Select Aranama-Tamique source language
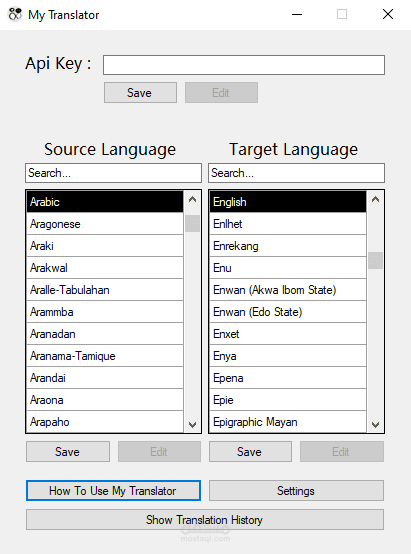The height and width of the screenshot is (554, 411). tap(105, 356)
